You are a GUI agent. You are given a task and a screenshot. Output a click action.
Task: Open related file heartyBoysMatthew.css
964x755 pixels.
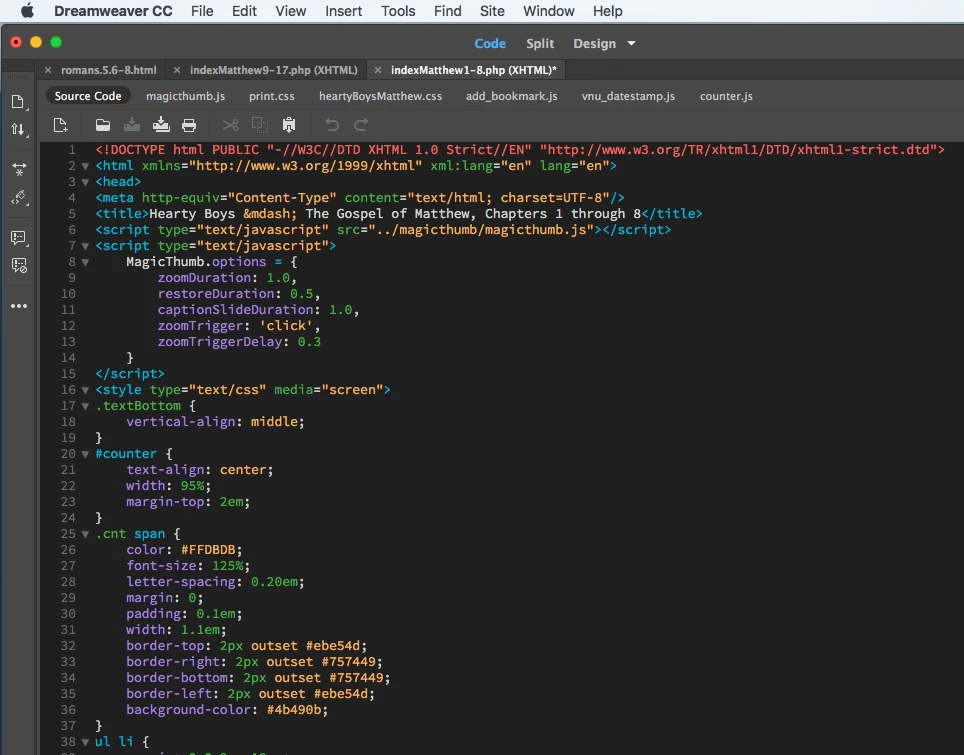381,96
